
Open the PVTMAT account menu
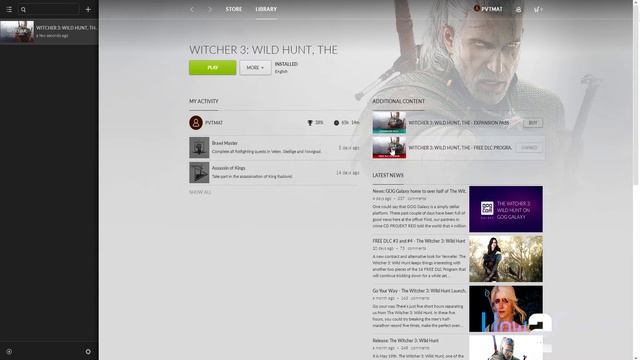click(488, 9)
